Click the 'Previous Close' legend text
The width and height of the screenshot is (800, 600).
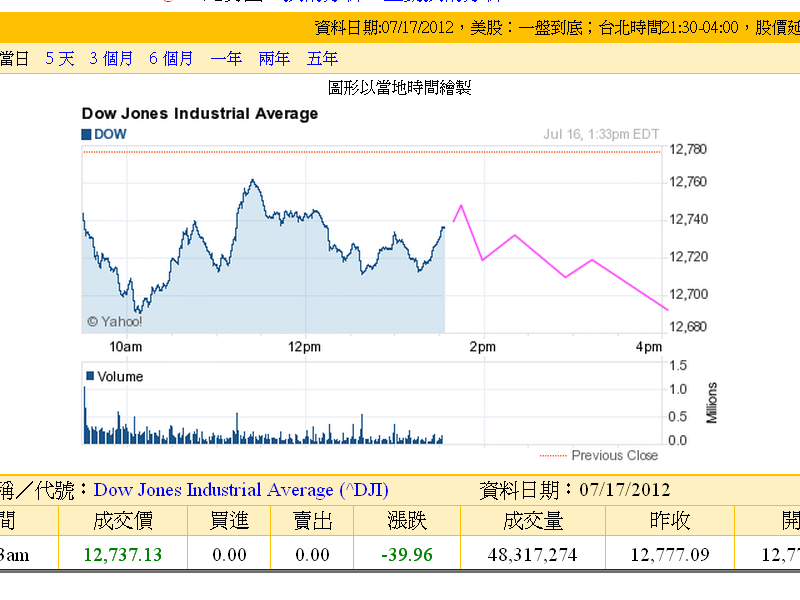point(615,455)
